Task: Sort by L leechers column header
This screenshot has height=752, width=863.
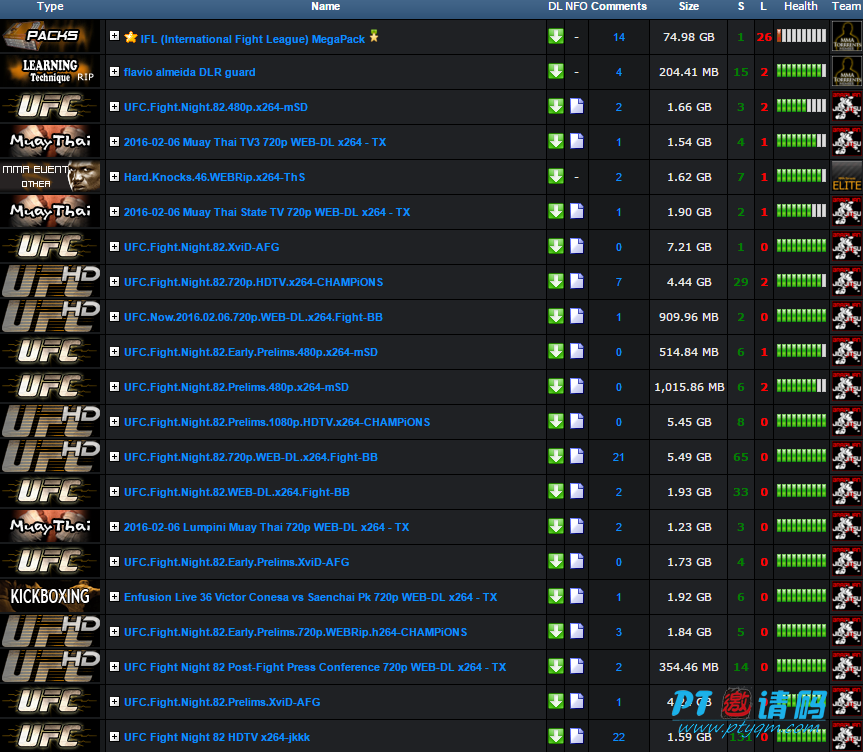Action: click(763, 6)
